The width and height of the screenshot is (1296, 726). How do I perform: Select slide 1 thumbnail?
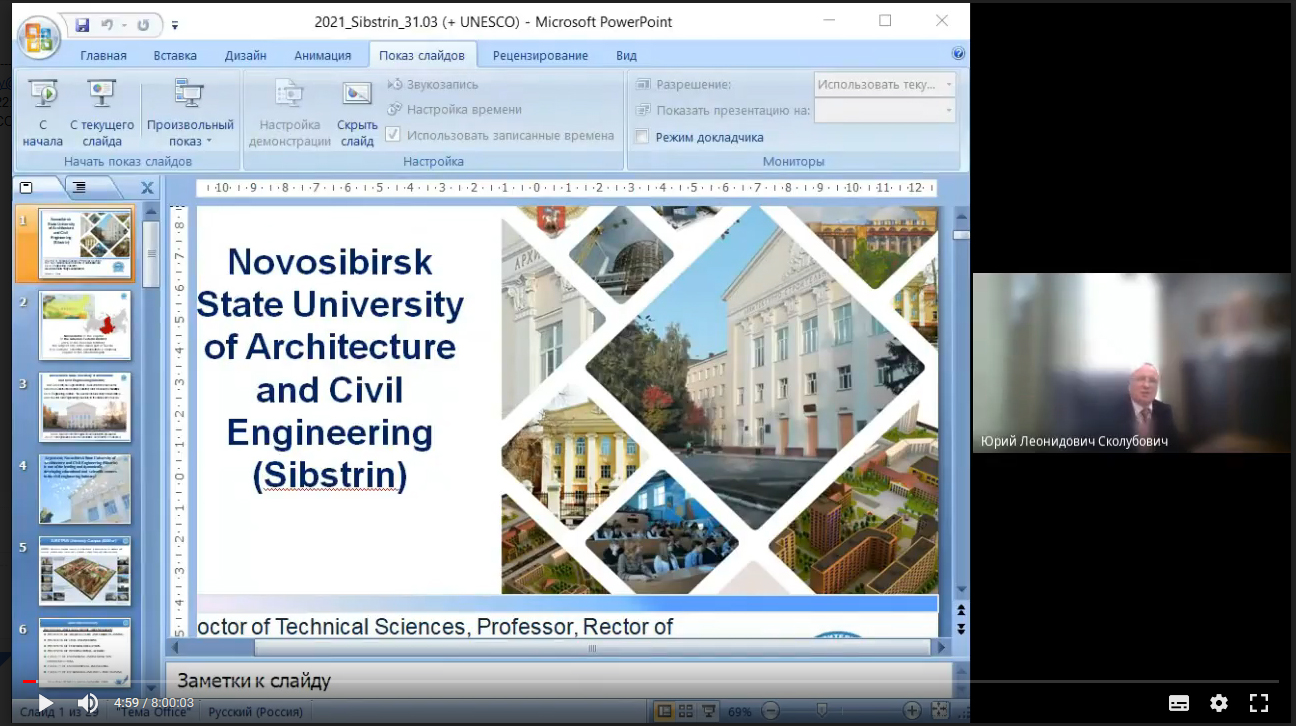(x=85, y=243)
